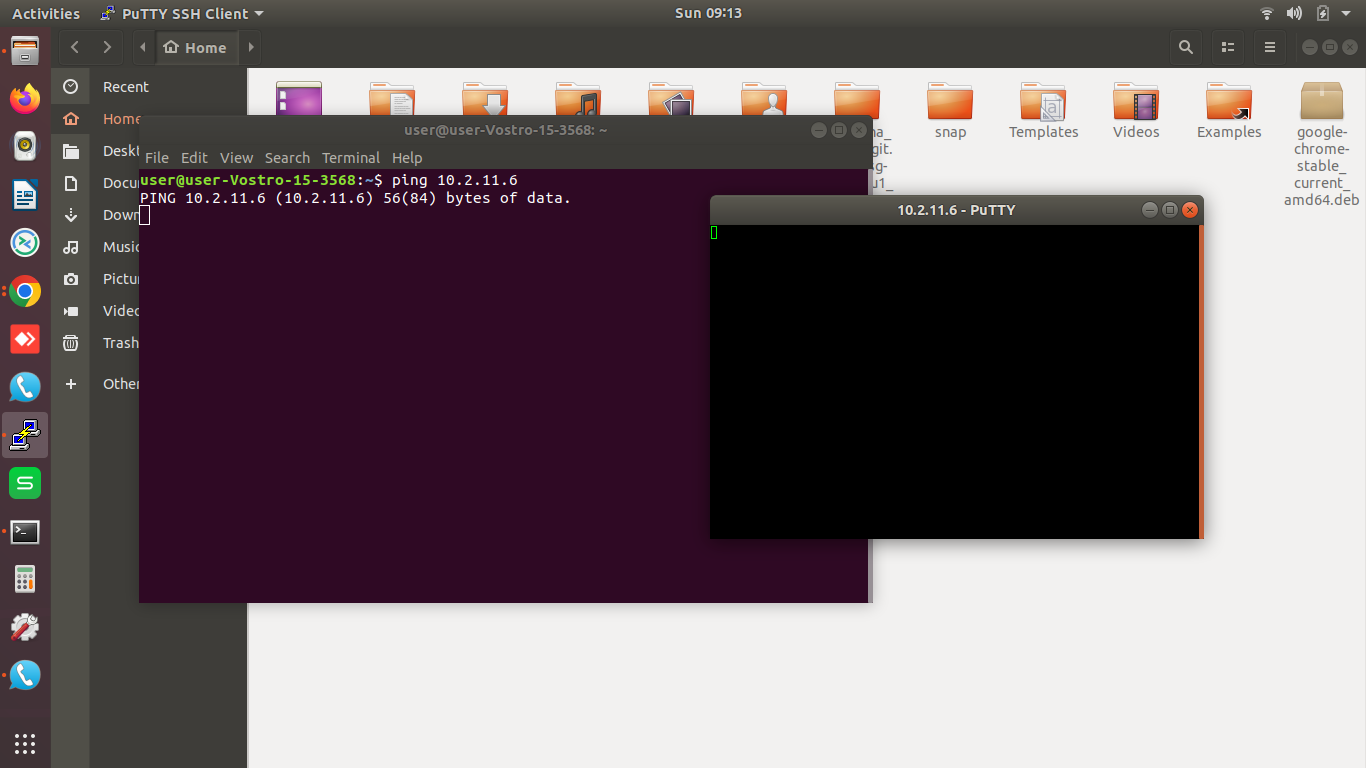Click the circular teal arrows app icon in dock
1366x768 pixels.
[x=25, y=243]
